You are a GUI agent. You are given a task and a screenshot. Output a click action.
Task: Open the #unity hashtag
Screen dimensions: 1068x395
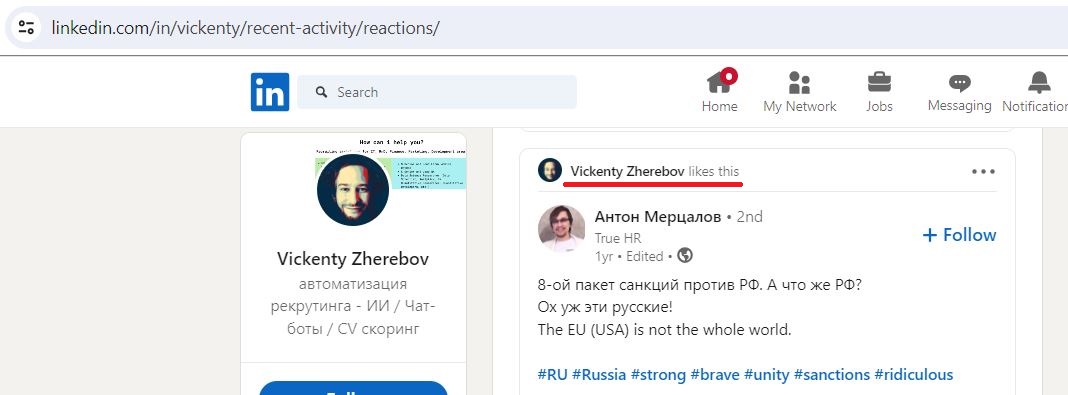click(x=766, y=375)
